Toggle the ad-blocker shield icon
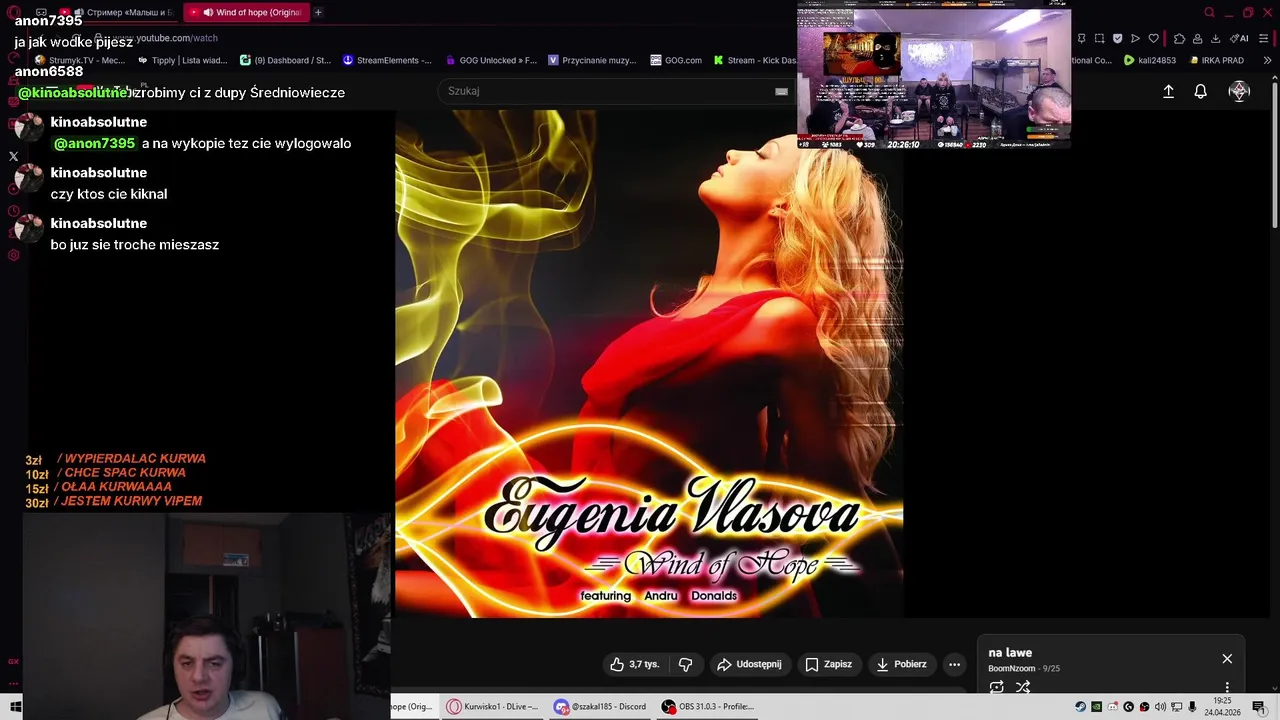1280x720 pixels. click(x=1117, y=38)
